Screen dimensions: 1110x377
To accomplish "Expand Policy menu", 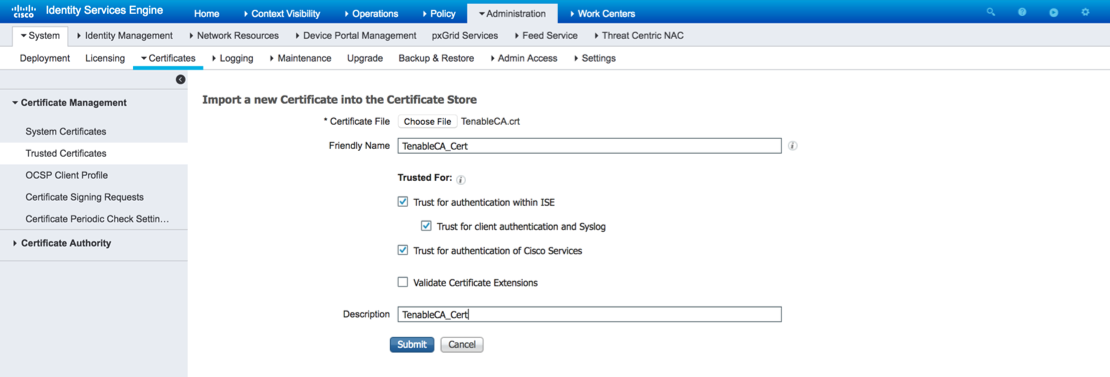I will (x=440, y=13).
